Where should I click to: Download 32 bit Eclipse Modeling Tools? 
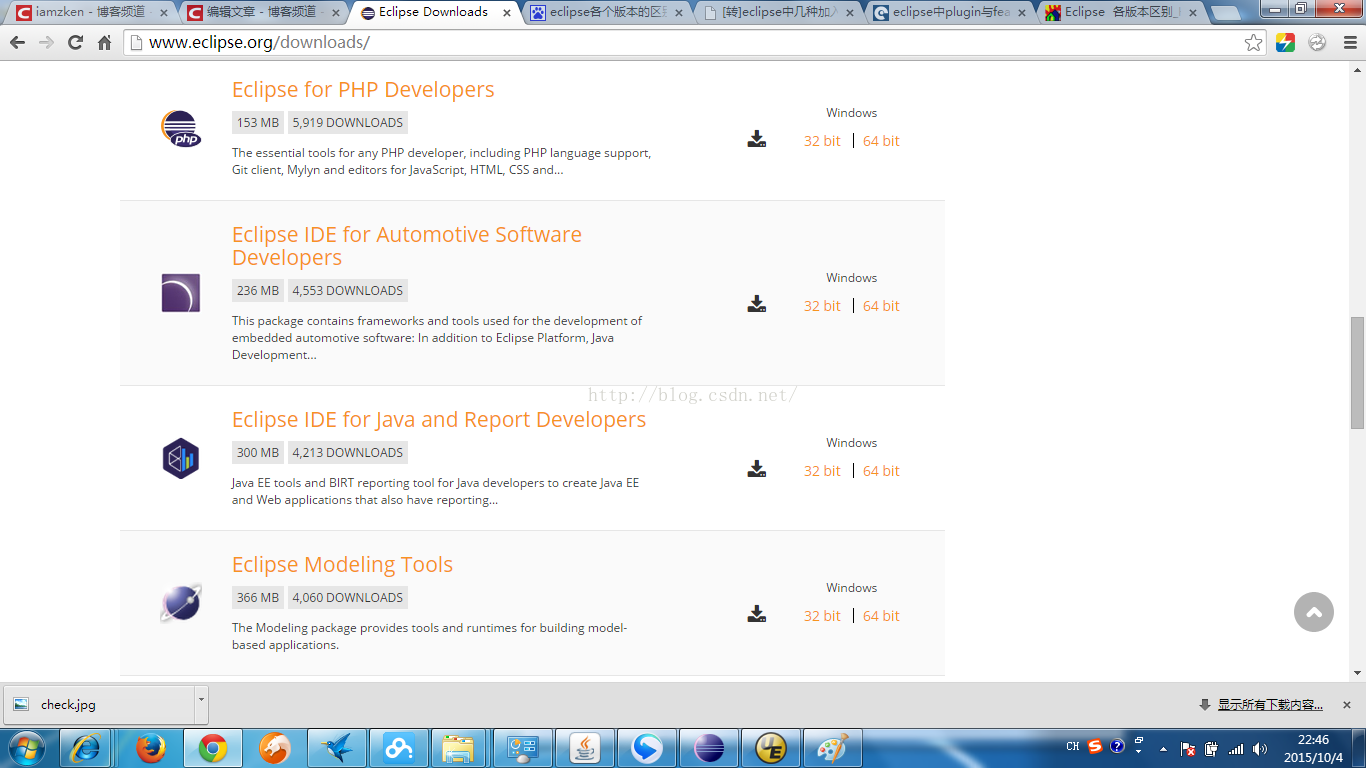coord(822,616)
